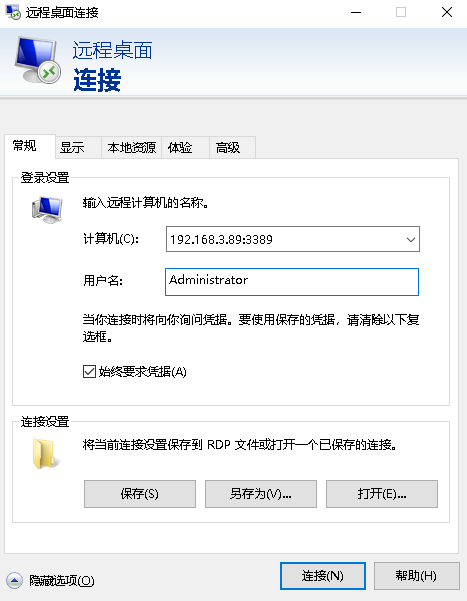Viewport: 467px width, 601px height.
Task: Collapse options with the 隐藏选项 arrow icon
Action: (15, 581)
